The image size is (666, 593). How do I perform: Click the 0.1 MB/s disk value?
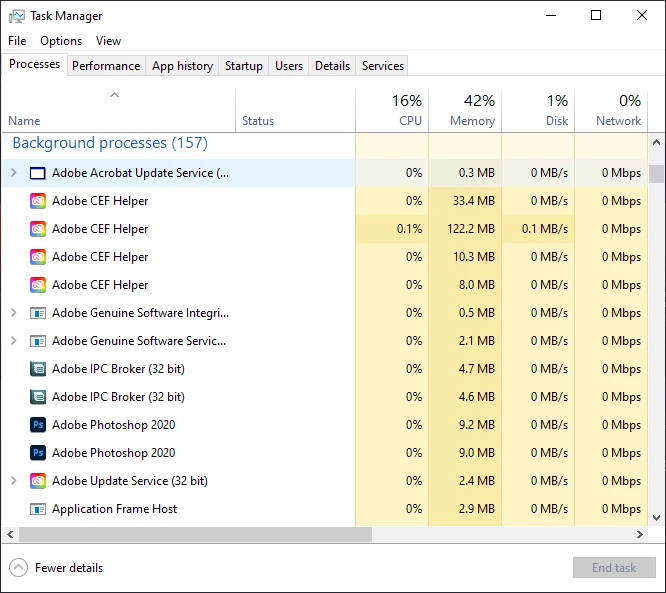(x=545, y=229)
